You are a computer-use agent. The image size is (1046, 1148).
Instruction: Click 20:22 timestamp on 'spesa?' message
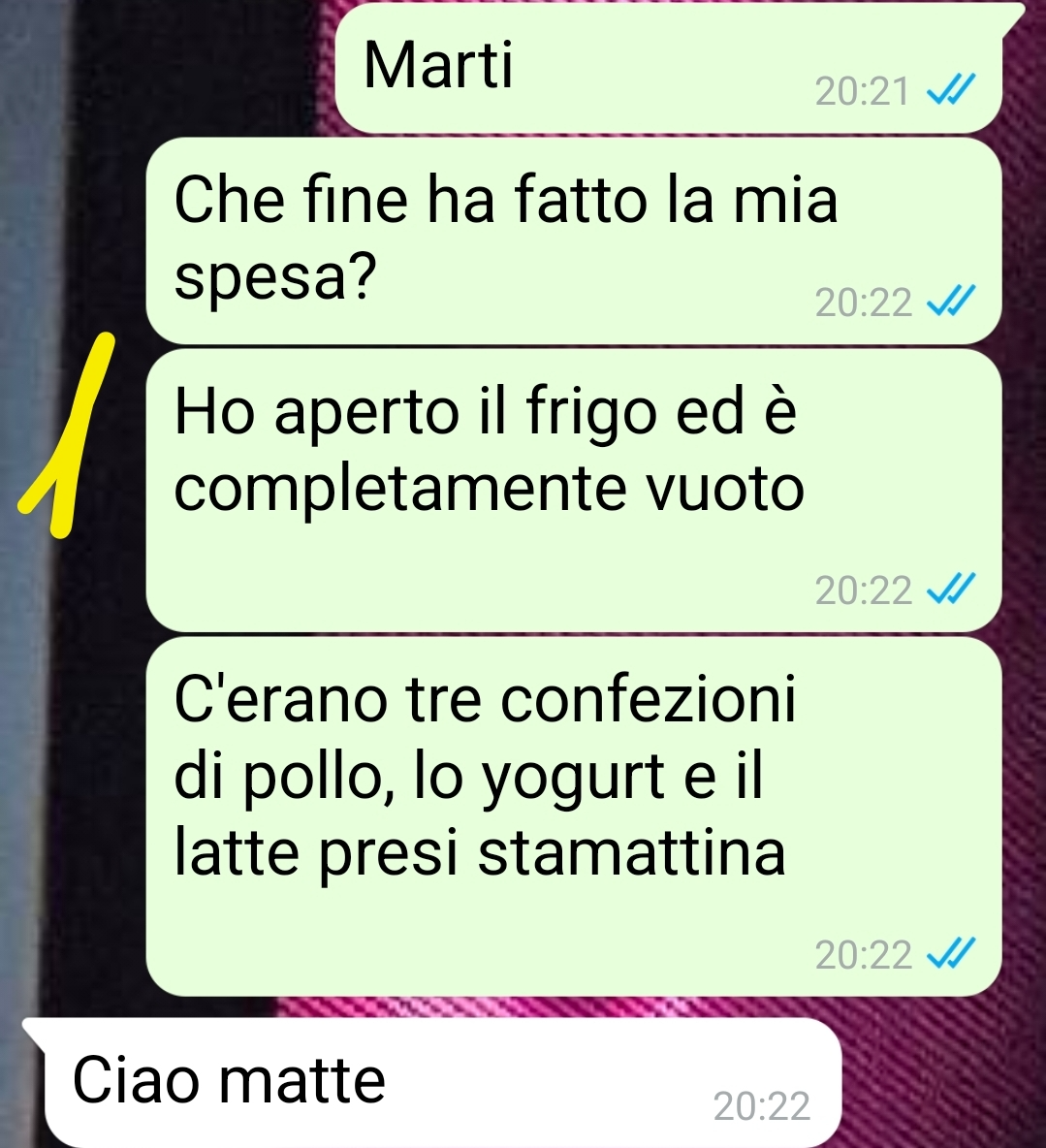click(862, 302)
